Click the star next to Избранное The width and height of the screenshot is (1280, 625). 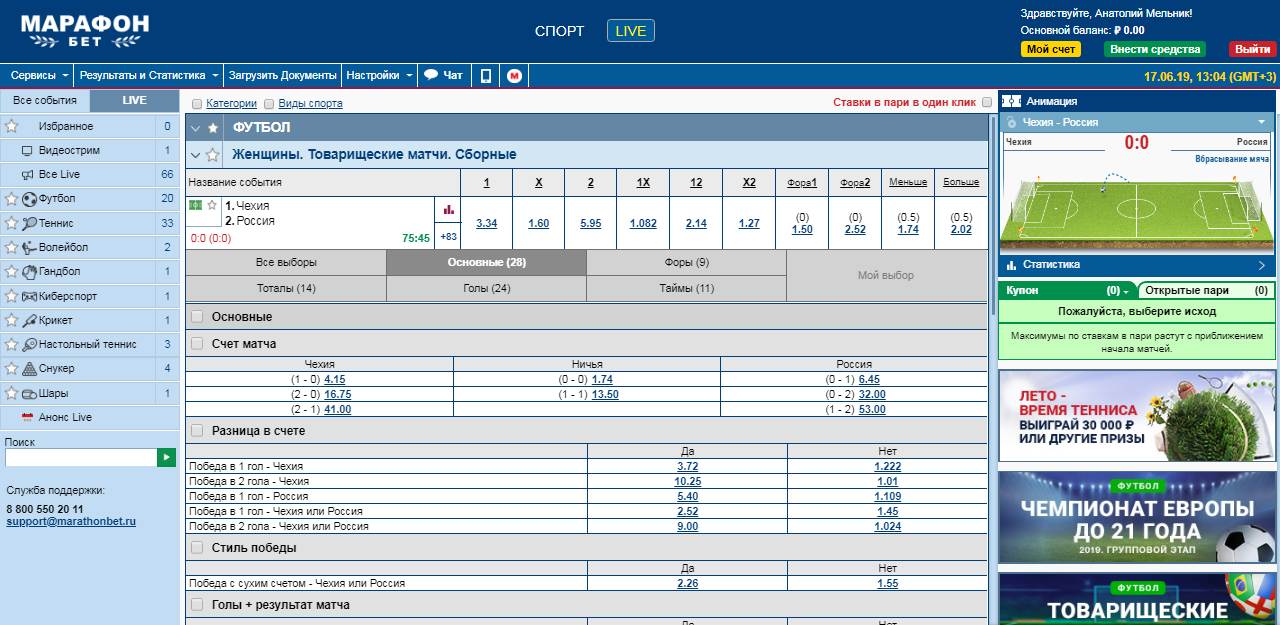[x=12, y=126]
